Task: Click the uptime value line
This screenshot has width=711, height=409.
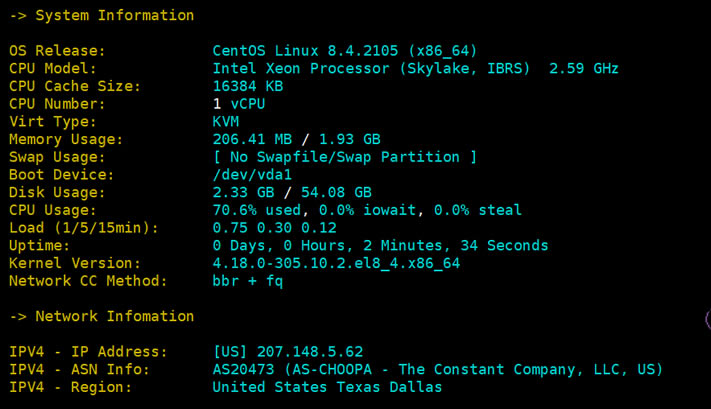Action: tap(380, 245)
